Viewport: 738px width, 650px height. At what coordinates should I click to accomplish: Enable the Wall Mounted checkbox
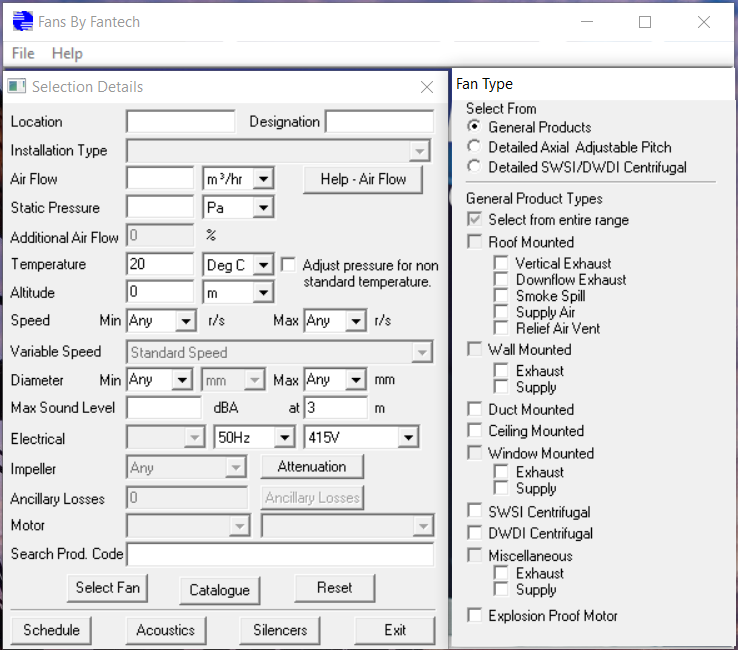pos(475,350)
